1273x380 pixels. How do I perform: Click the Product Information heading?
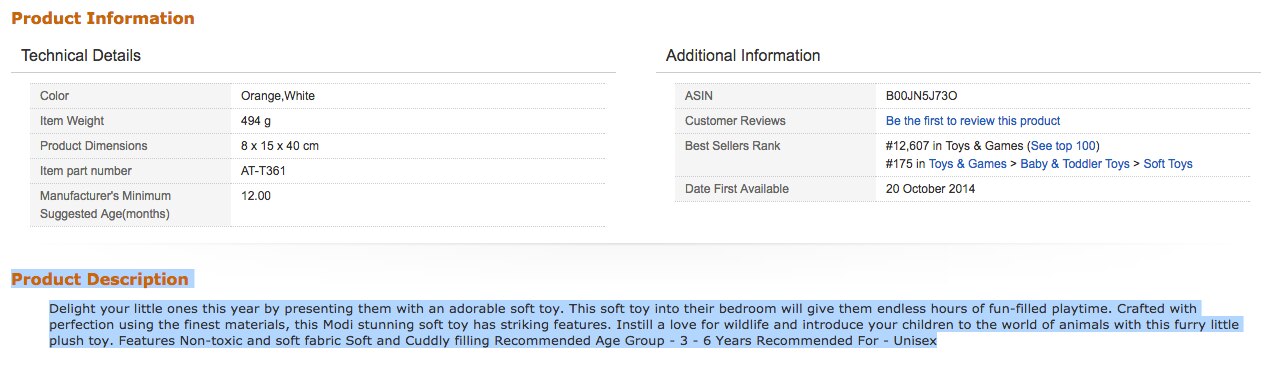pos(103,19)
